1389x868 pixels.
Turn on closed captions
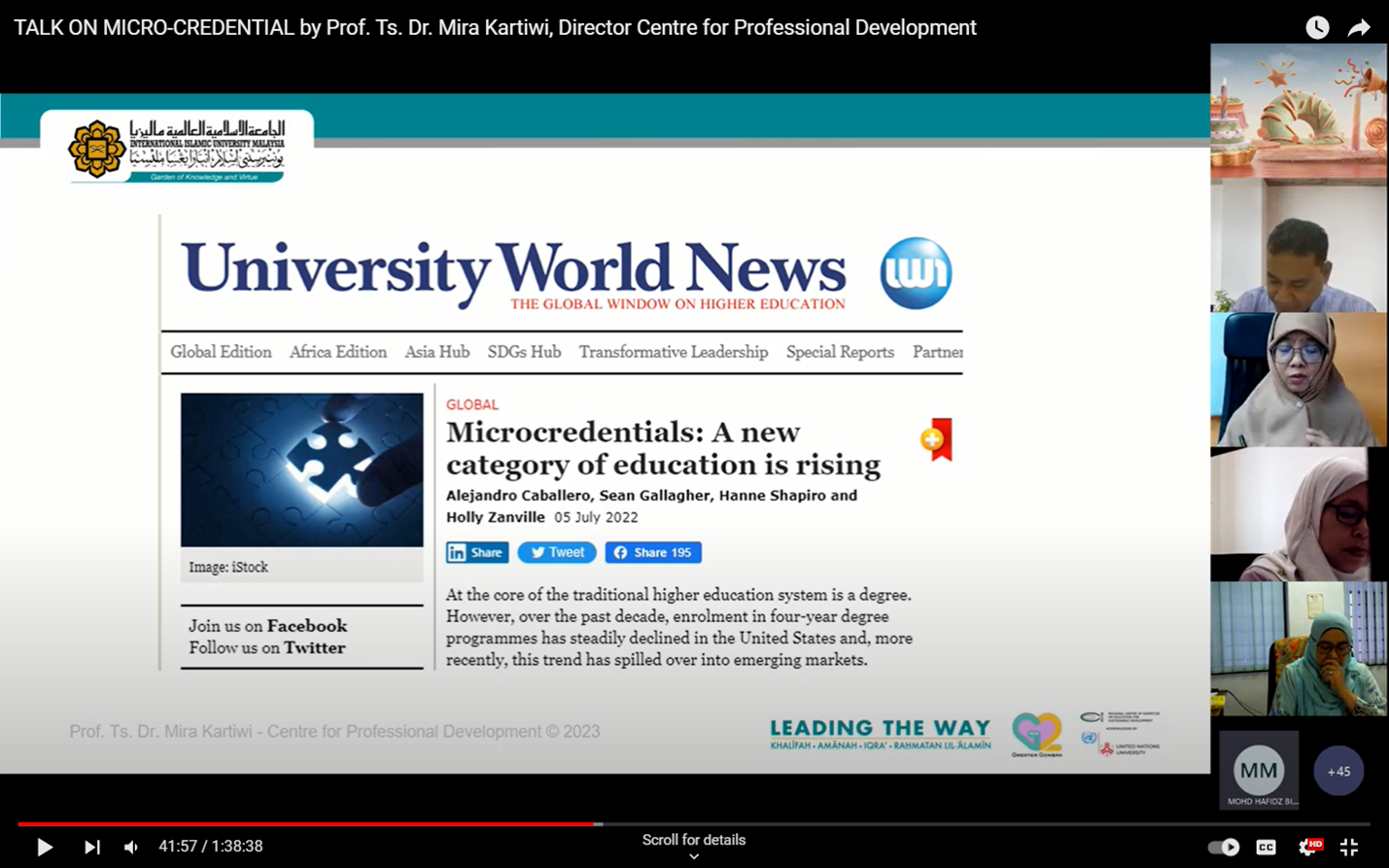(x=1266, y=847)
